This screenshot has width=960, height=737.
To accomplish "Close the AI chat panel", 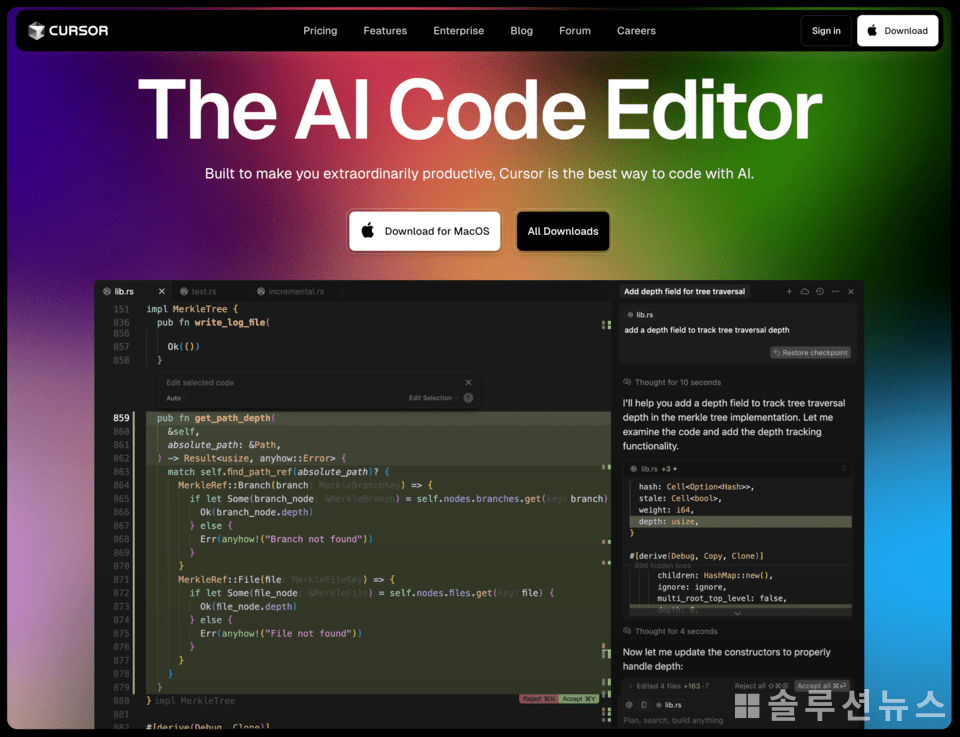I will tap(850, 291).
